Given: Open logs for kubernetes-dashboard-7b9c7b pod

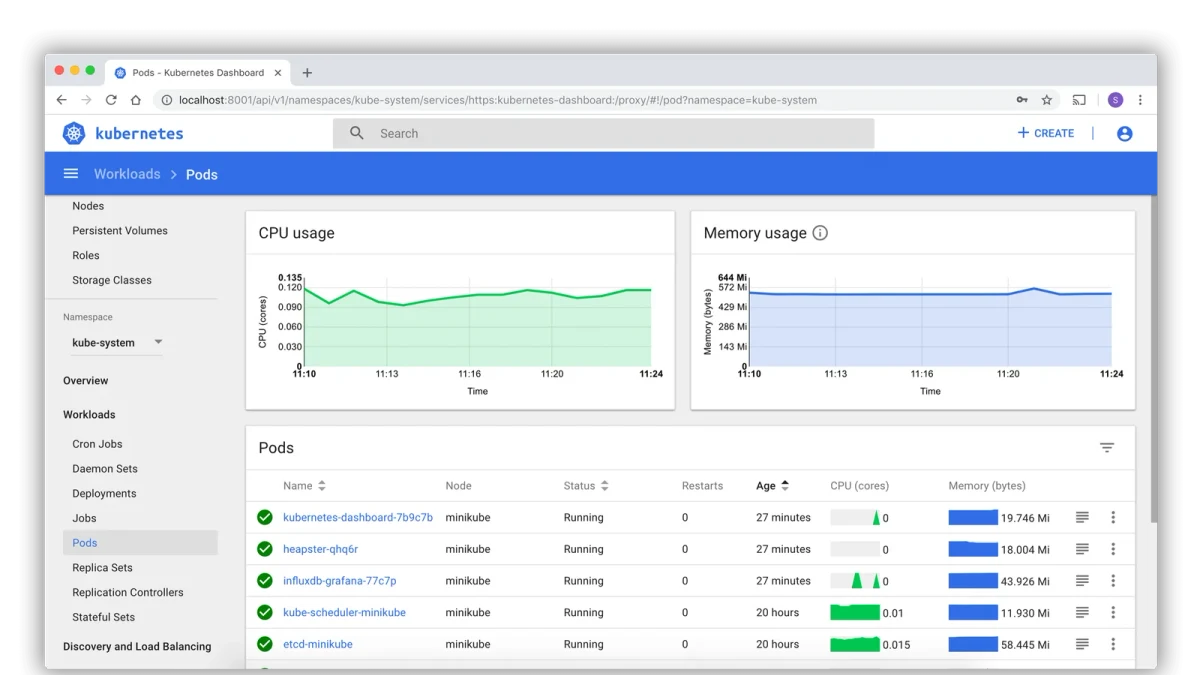Looking at the screenshot, I should coord(1082,517).
